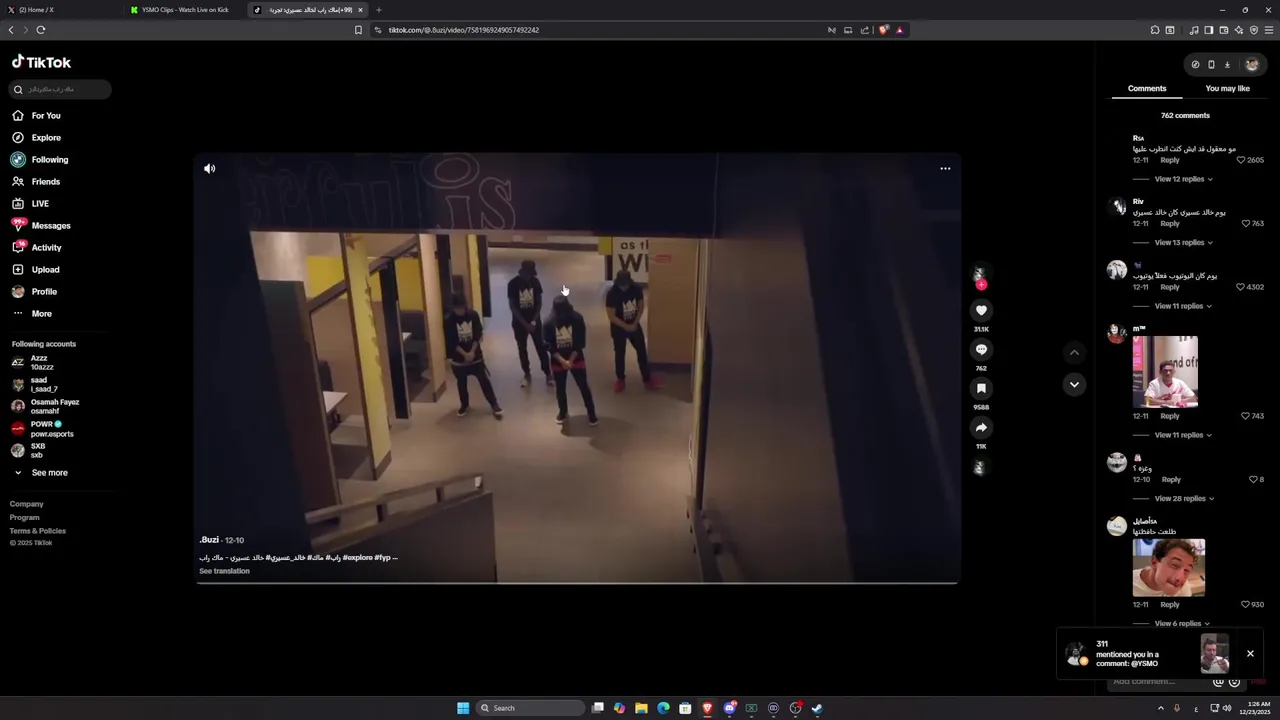Expand View 12 replies
The height and width of the screenshot is (720, 1280).
(1183, 179)
